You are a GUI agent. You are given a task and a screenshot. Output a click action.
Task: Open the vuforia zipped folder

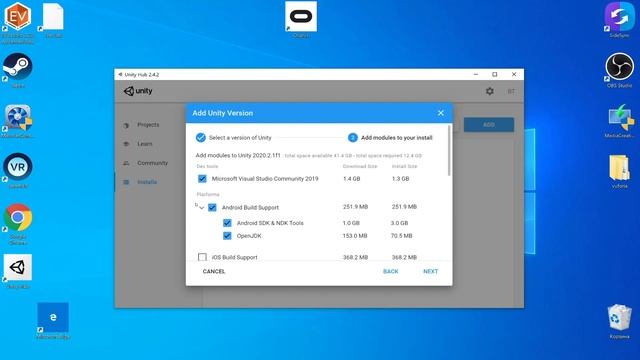click(x=619, y=168)
